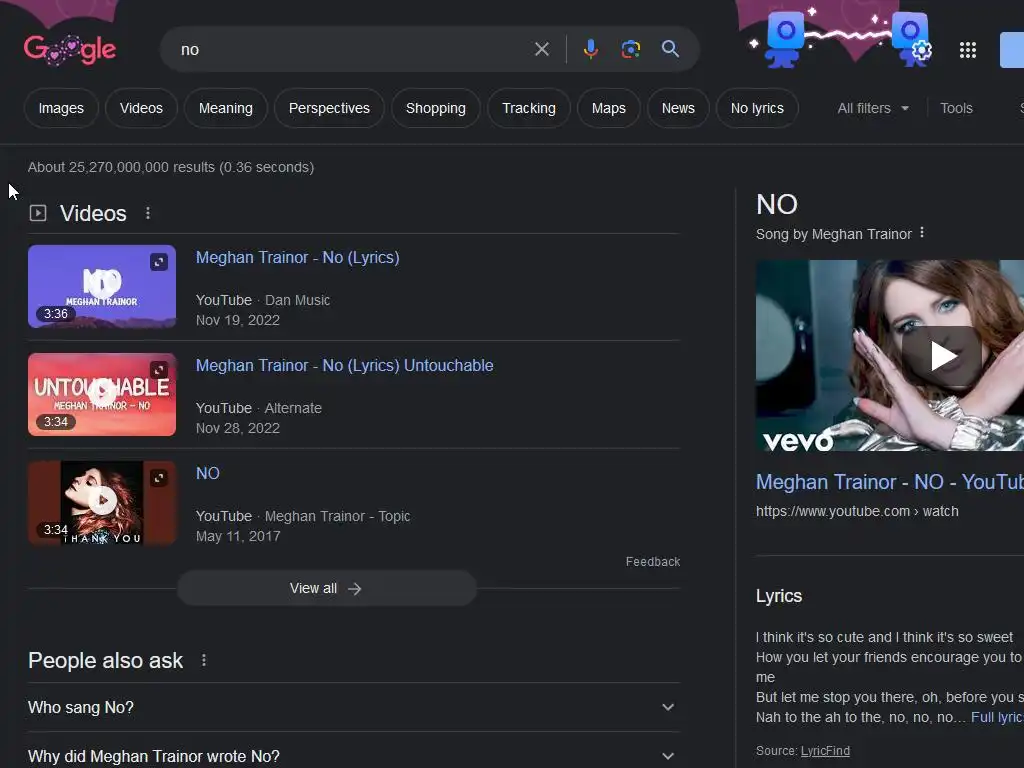Open the 'NO' Topic video link
The image size is (1024, 768).
(x=208, y=473)
